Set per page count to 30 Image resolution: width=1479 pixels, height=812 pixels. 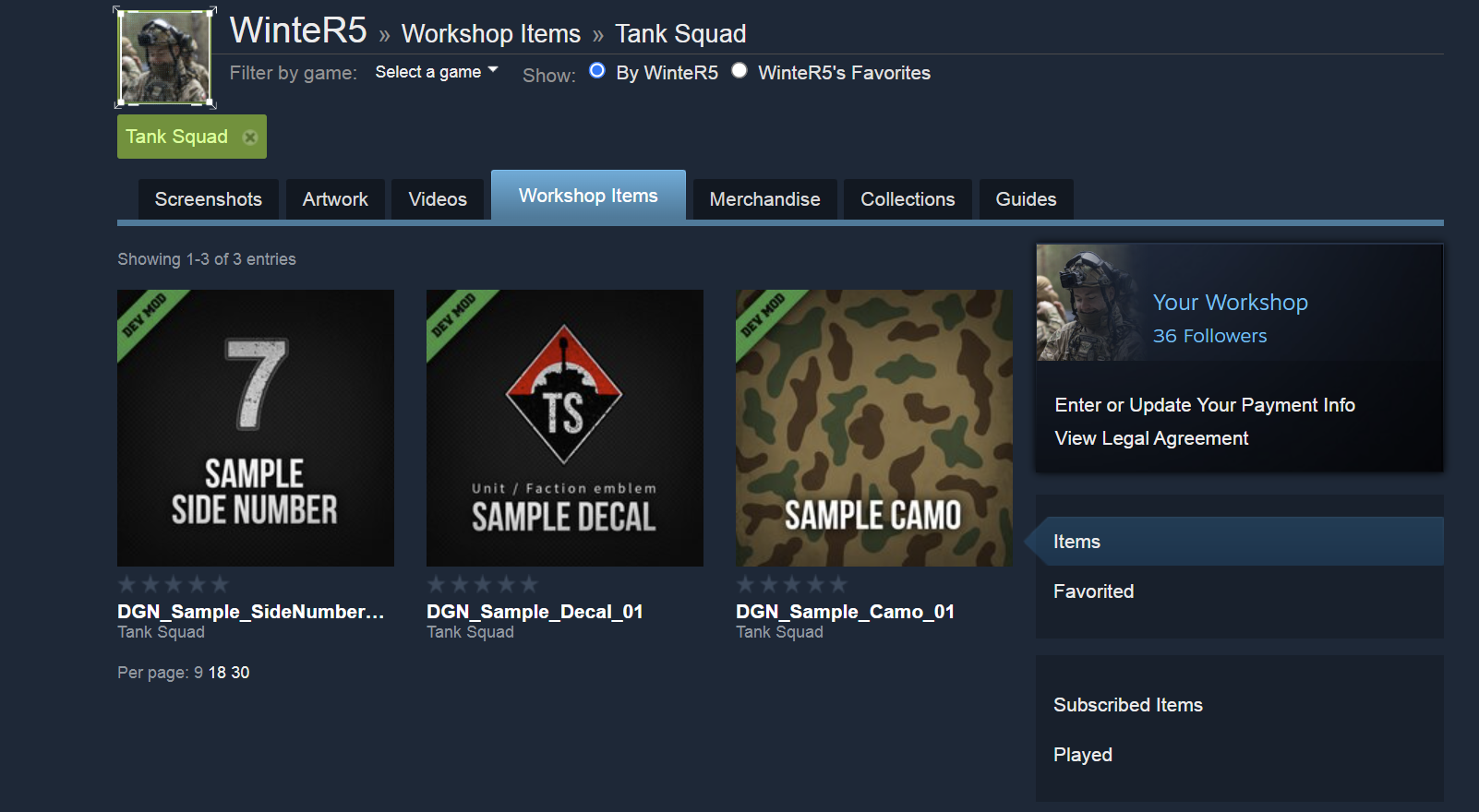[x=240, y=673]
